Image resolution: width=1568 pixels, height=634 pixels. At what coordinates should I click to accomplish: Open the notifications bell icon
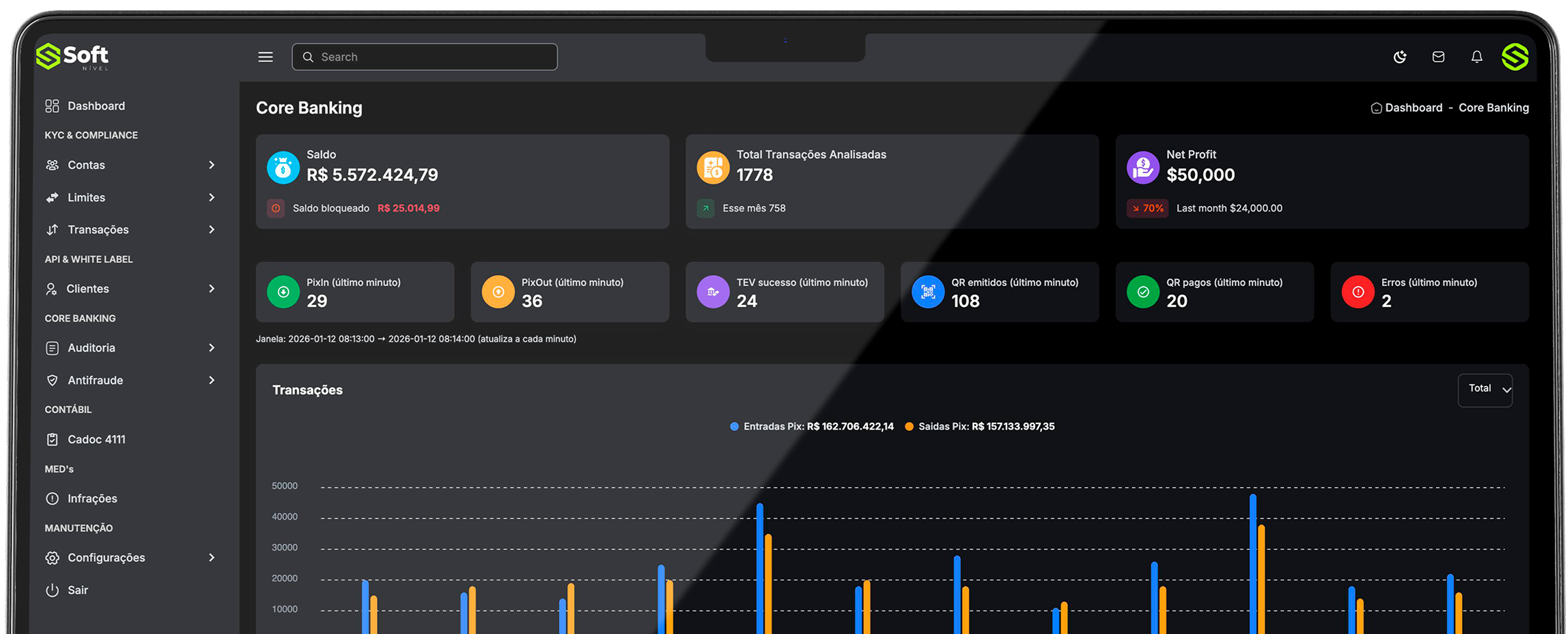[1476, 57]
